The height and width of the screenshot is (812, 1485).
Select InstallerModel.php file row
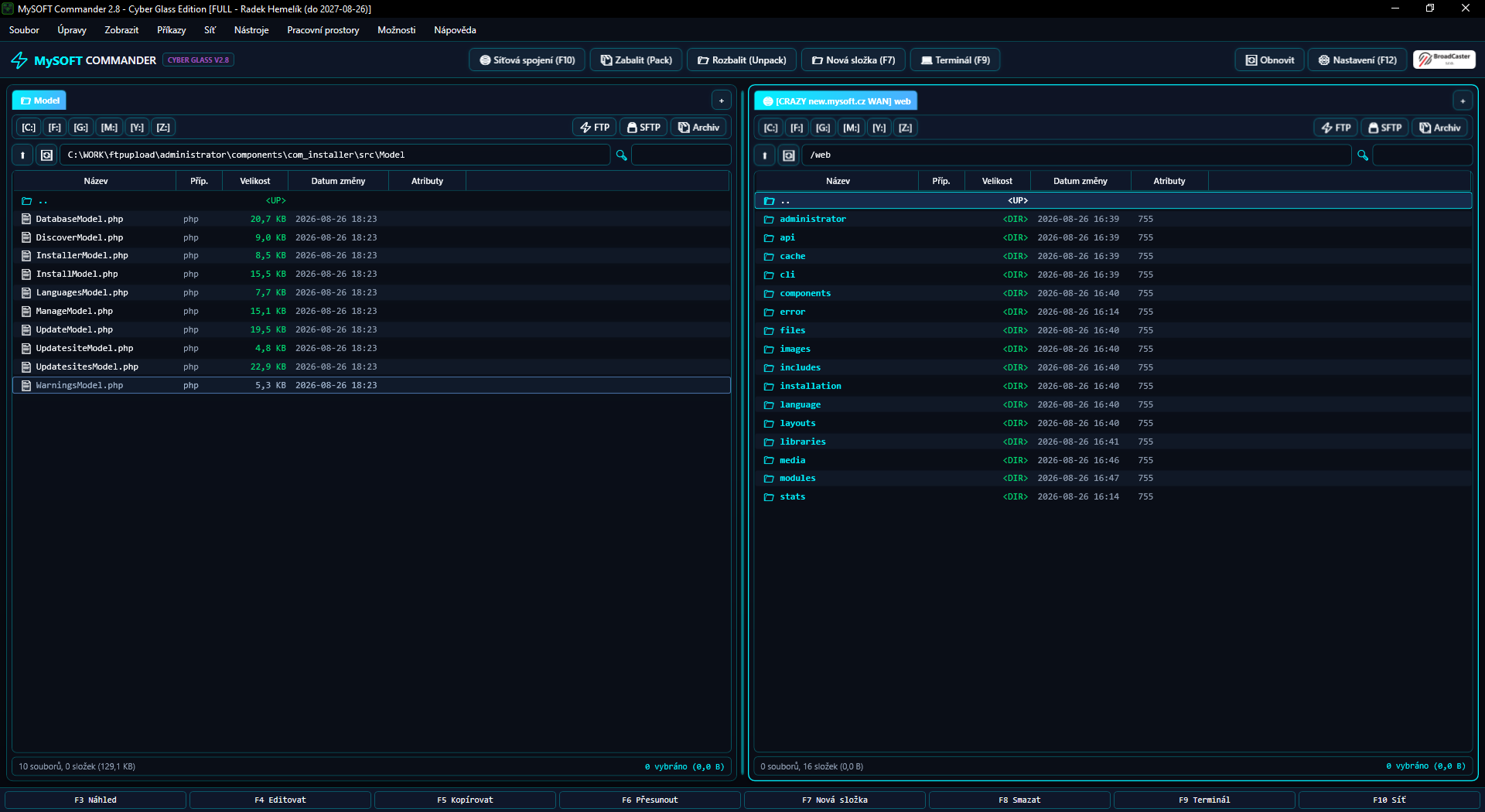tap(371, 256)
